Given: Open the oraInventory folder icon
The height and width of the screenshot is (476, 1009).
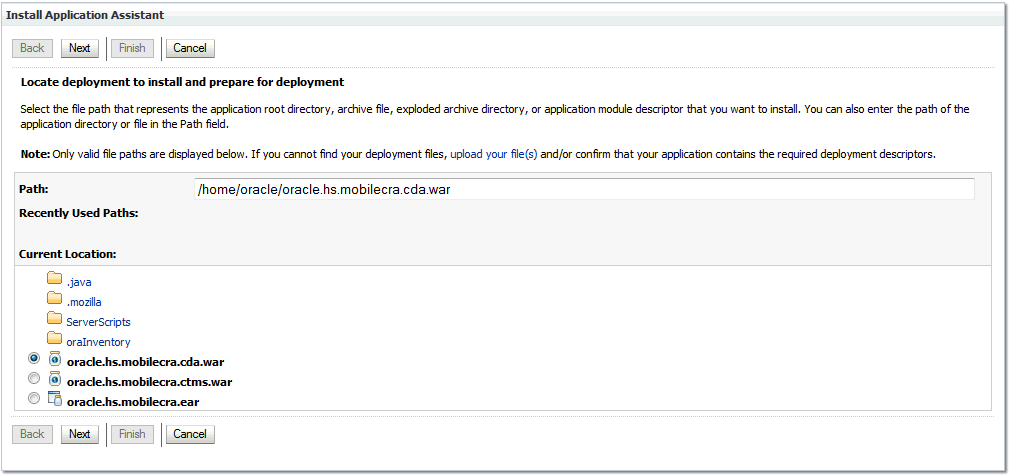Looking at the screenshot, I should [x=54, y=339].
